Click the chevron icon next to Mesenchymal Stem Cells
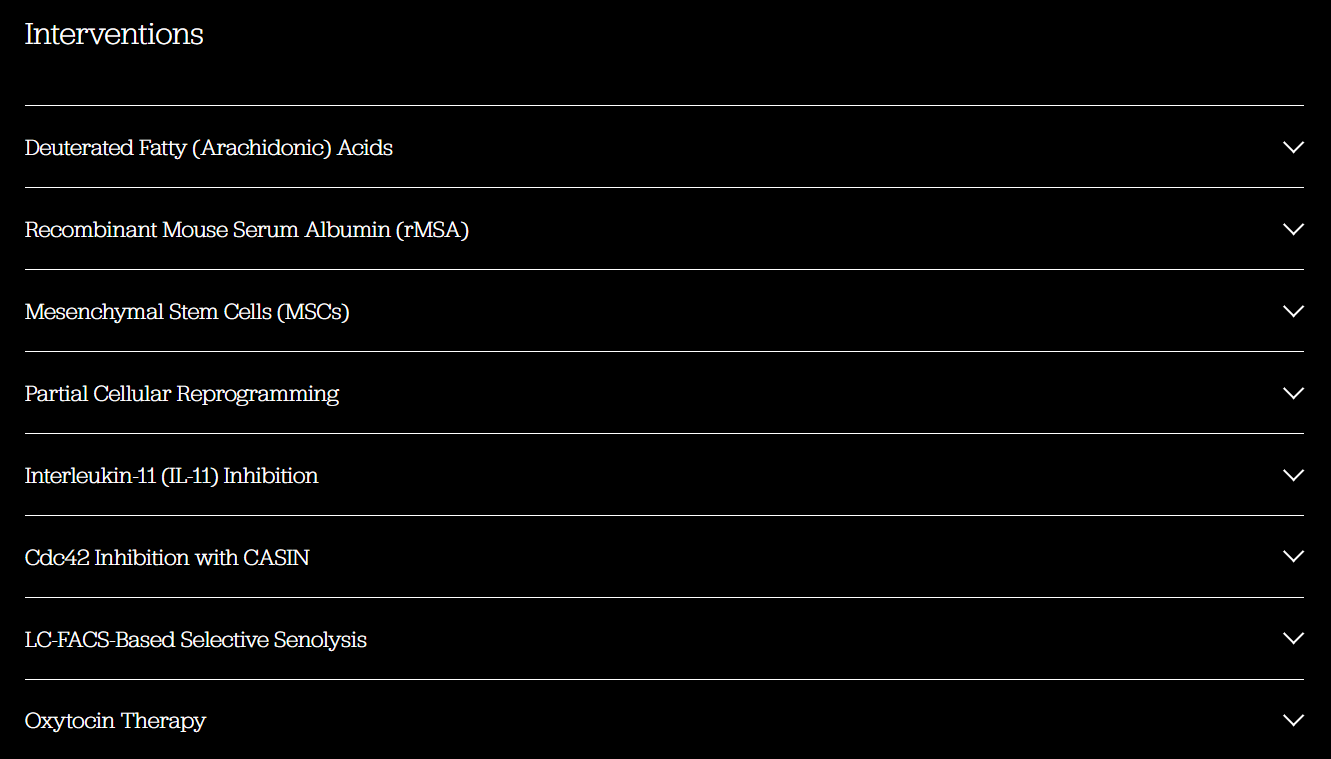 coord(1293,311)
